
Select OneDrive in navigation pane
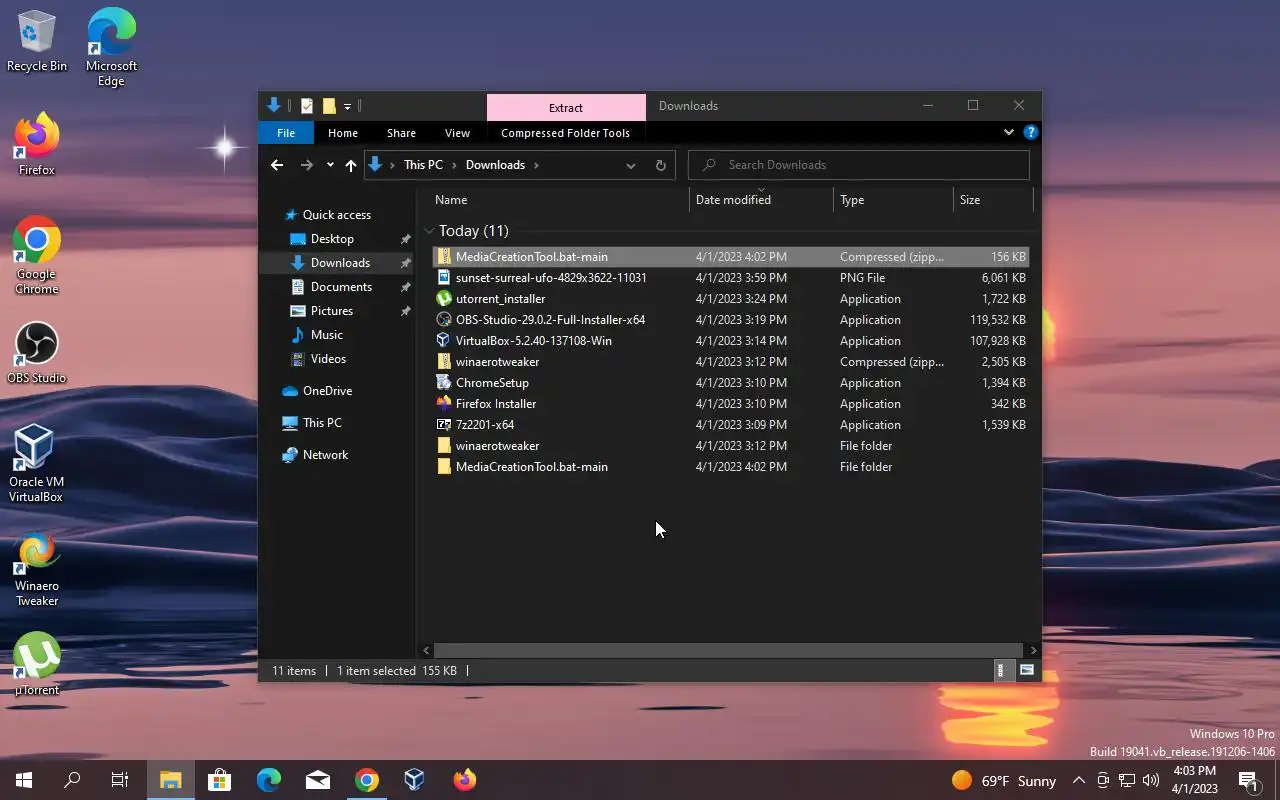tap(327, 391)
